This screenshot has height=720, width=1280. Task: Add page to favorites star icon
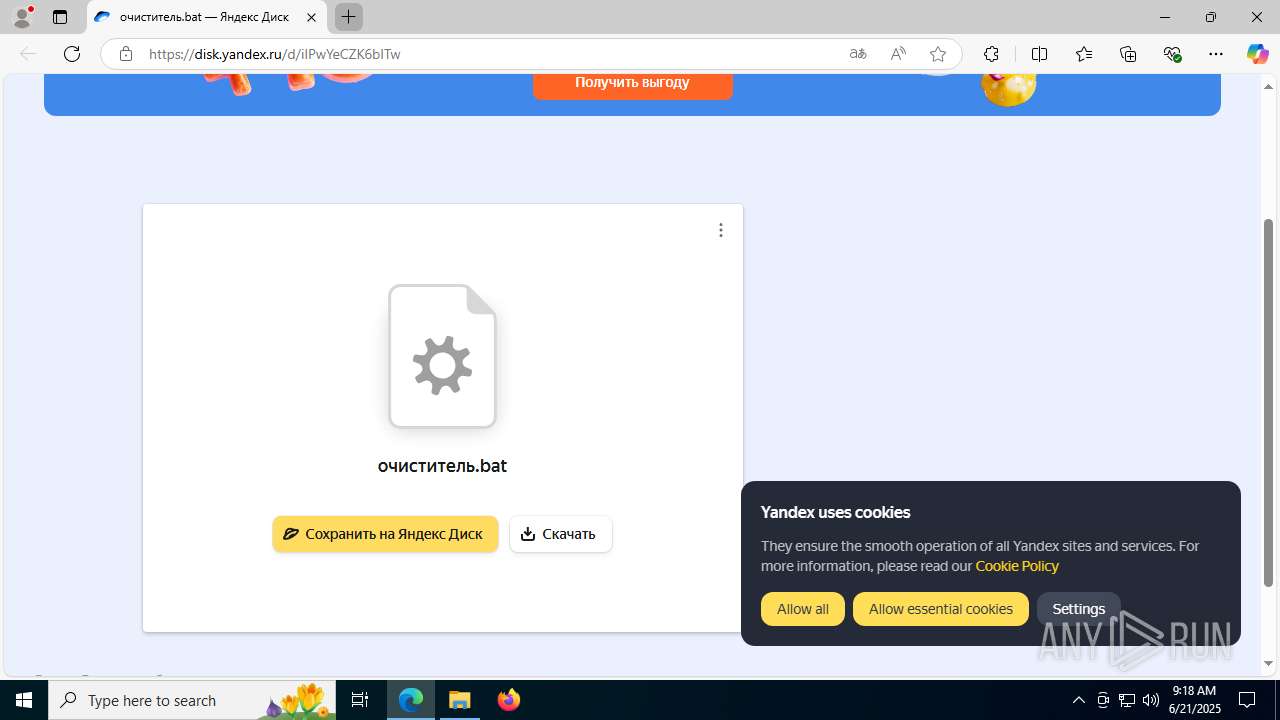tap(938, 54)
